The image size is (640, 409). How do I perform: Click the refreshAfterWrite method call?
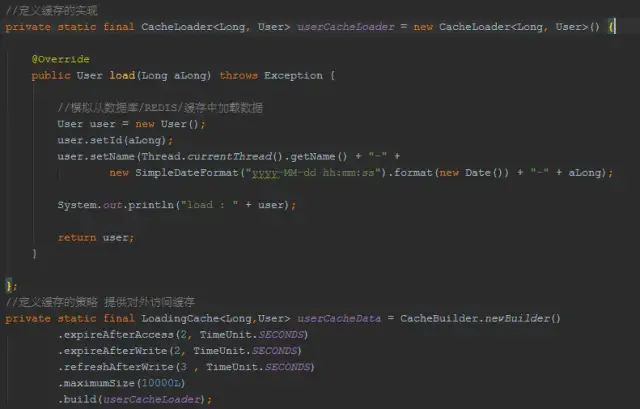tap(119, 367)
